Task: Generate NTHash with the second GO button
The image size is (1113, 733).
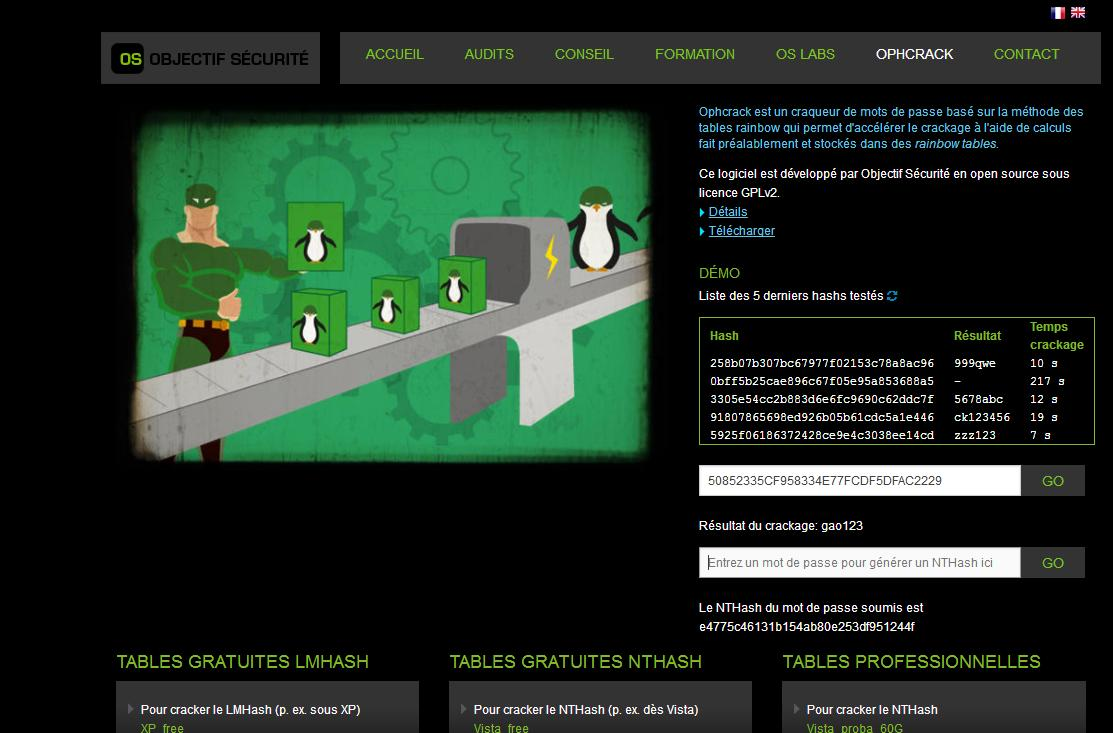Action: [1053, 563]
